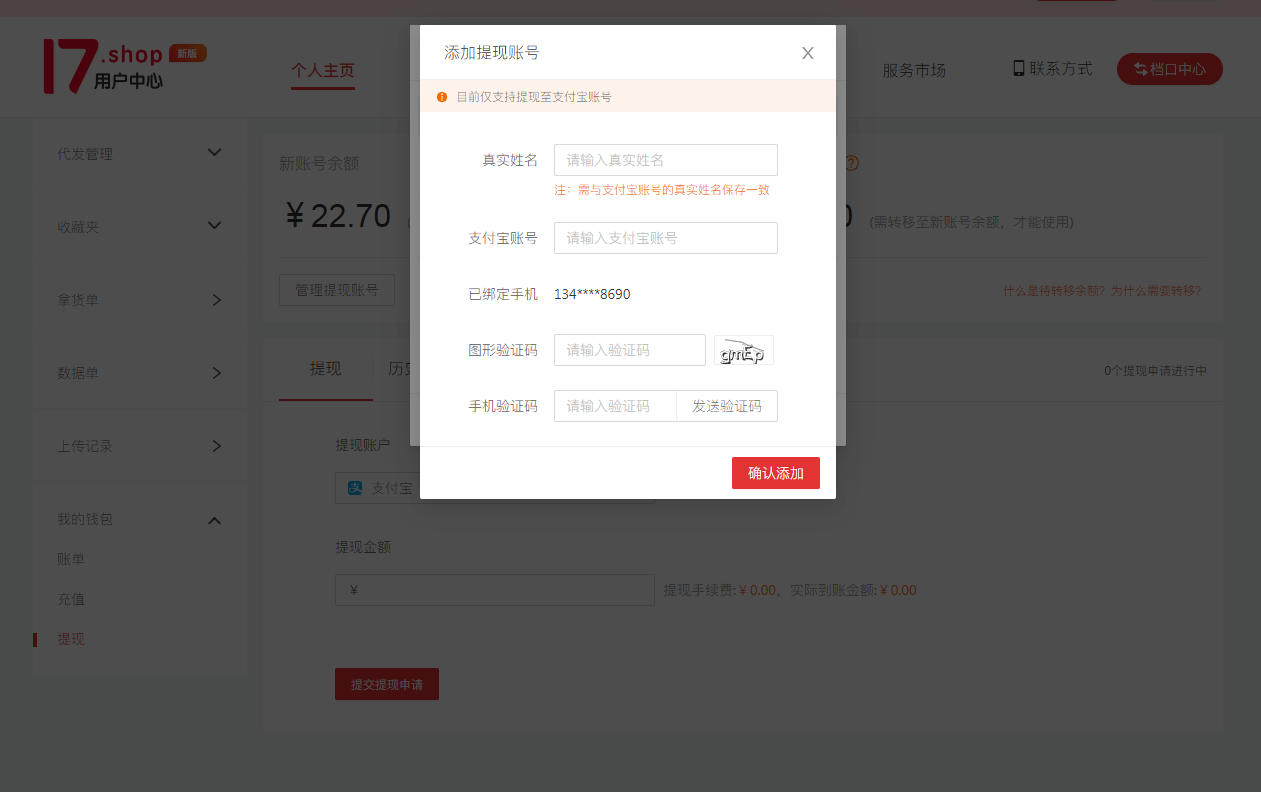Open the 服务市场 menu item
The image size is (1261, 792).
click(914, 70)
